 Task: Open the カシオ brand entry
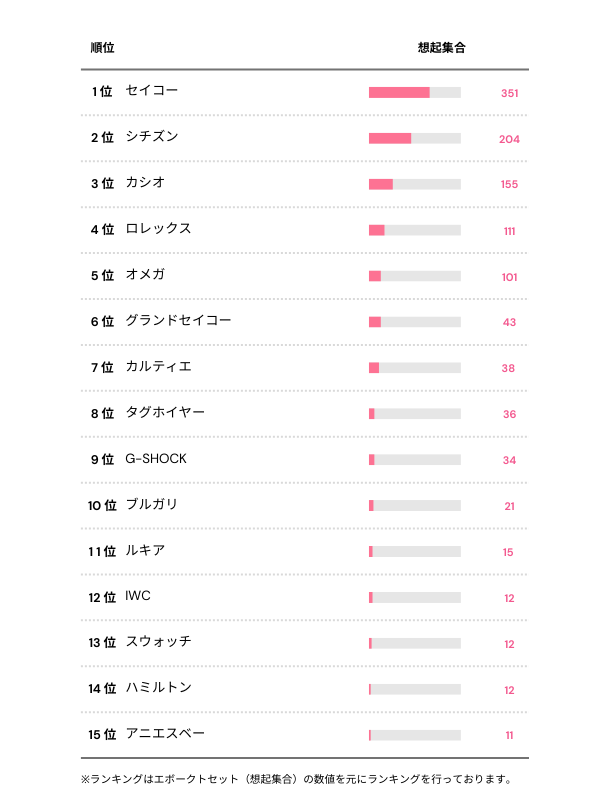pyautogui.click(x=145, y=183)
